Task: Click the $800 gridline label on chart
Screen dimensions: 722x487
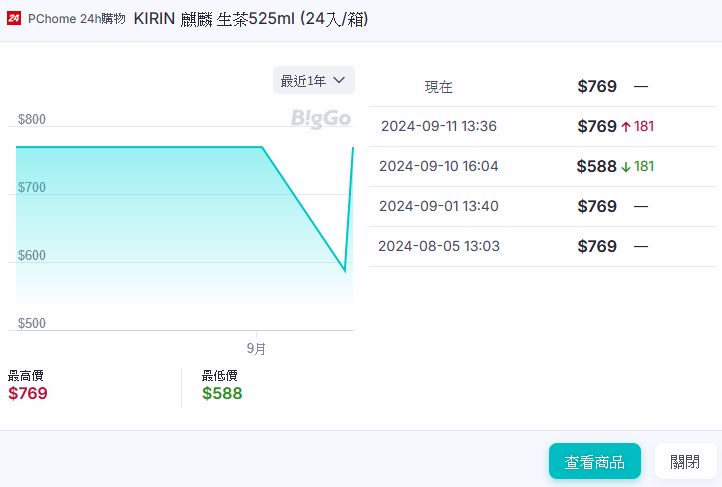Action: [x=32, y=120]
